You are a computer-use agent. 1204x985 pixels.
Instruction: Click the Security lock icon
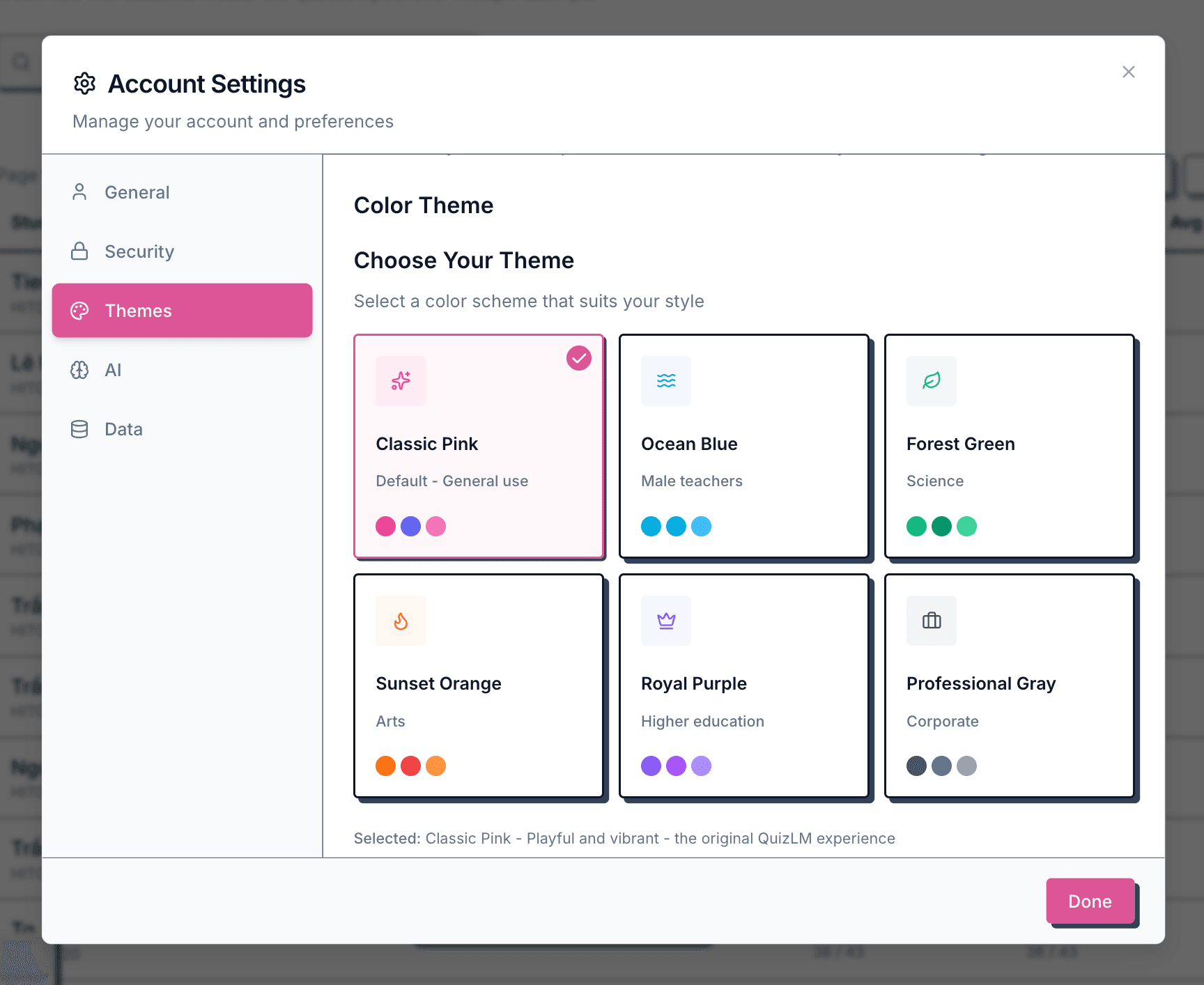click(79, 251)
